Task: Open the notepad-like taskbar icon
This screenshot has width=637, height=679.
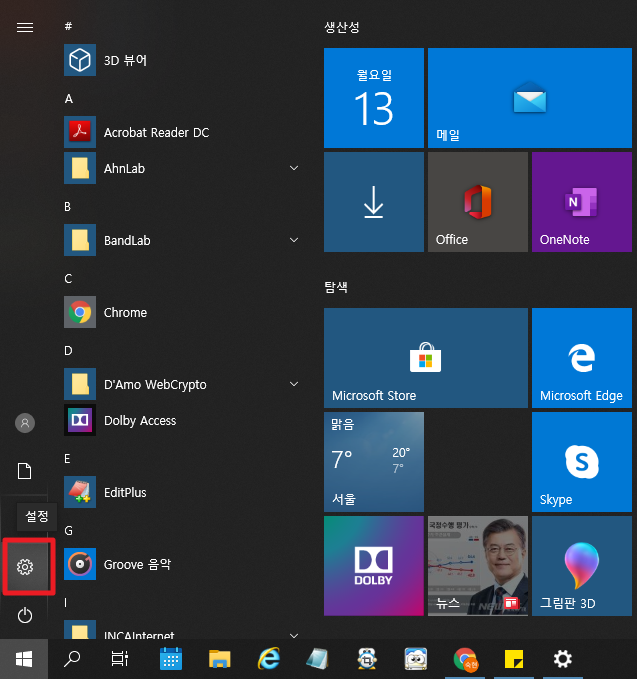Action: coord(317,659)
